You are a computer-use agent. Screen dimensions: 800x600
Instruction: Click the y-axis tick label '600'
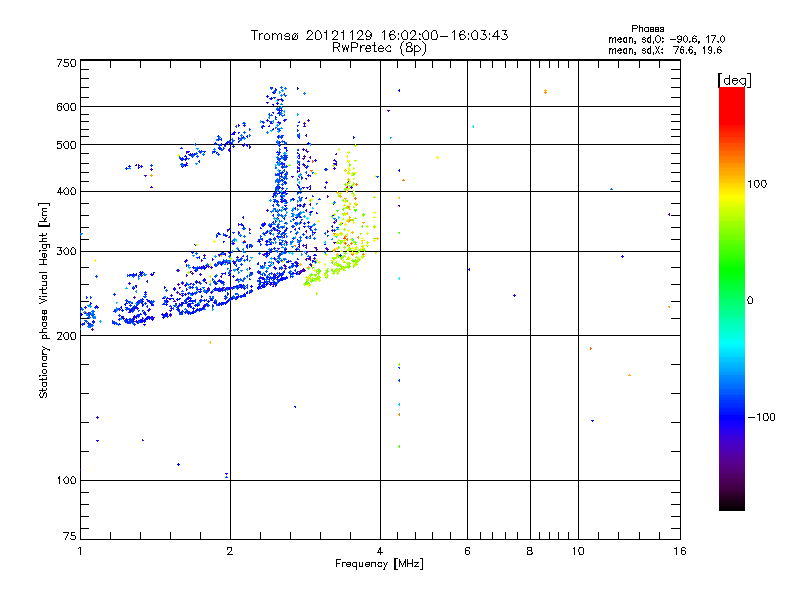tap(67, 107)
